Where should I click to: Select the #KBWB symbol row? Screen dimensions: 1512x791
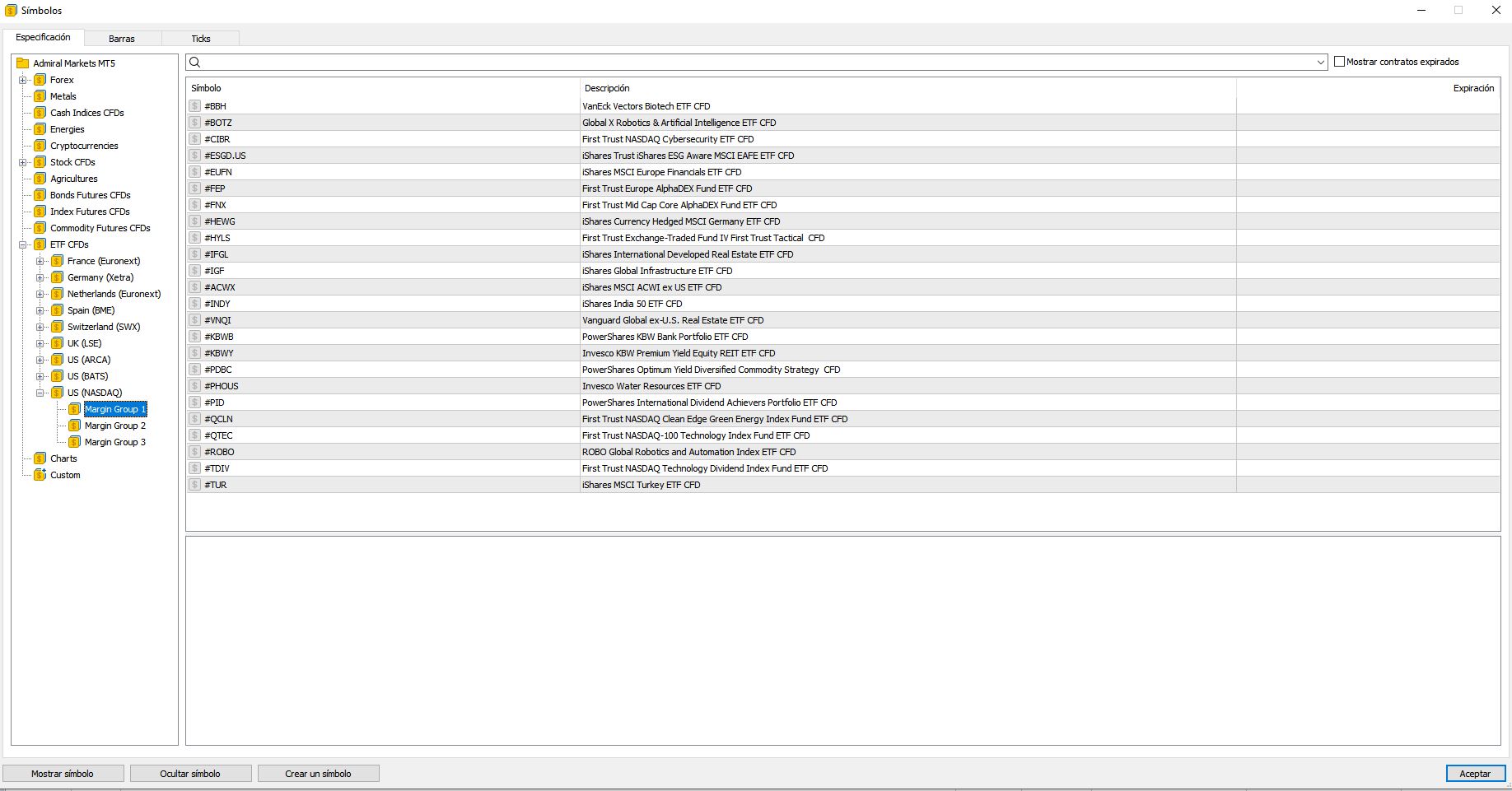[x=843, y=337]
